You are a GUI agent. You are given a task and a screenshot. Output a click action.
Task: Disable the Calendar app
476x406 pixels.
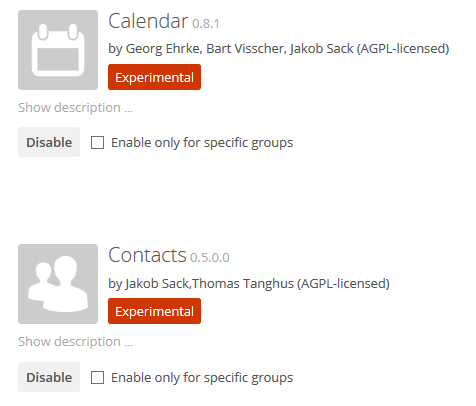tap(49, 142)
